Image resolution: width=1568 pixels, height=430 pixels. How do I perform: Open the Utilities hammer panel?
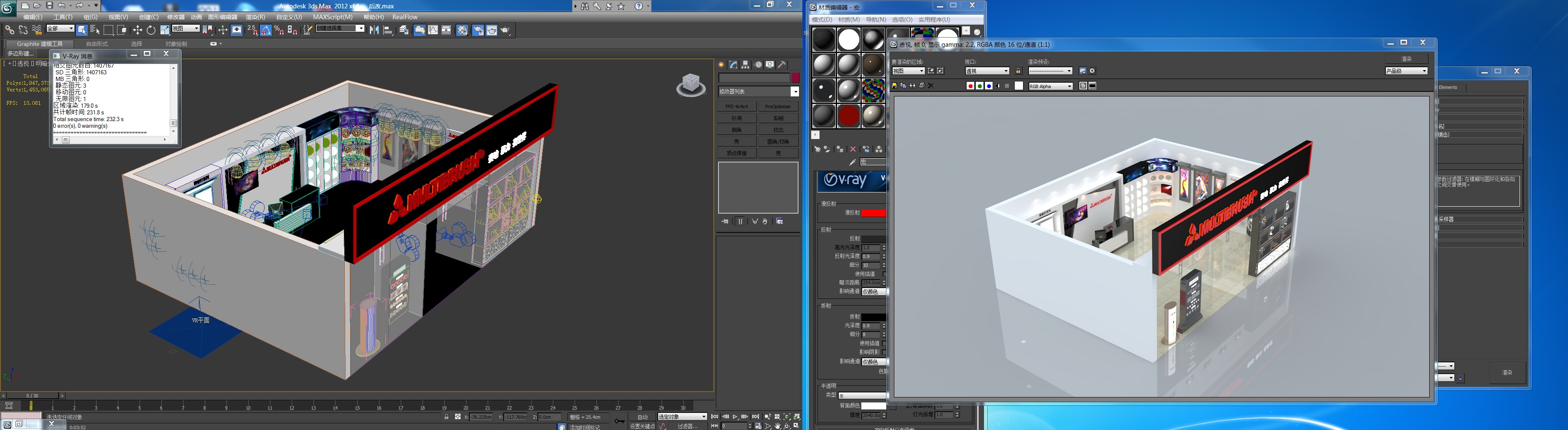[782, 64]
